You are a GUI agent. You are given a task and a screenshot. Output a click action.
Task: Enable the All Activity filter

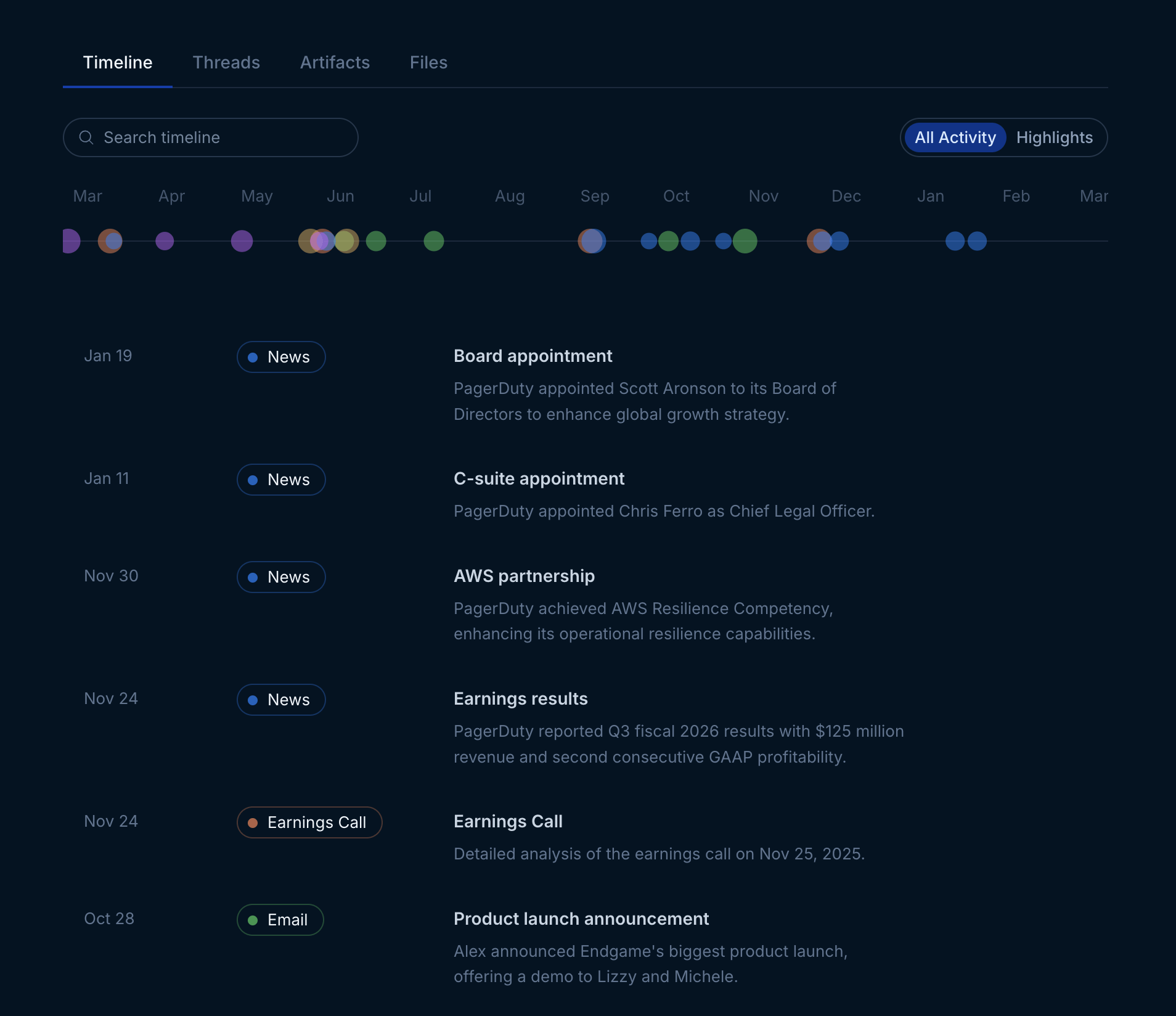click(x=954, y=137)
